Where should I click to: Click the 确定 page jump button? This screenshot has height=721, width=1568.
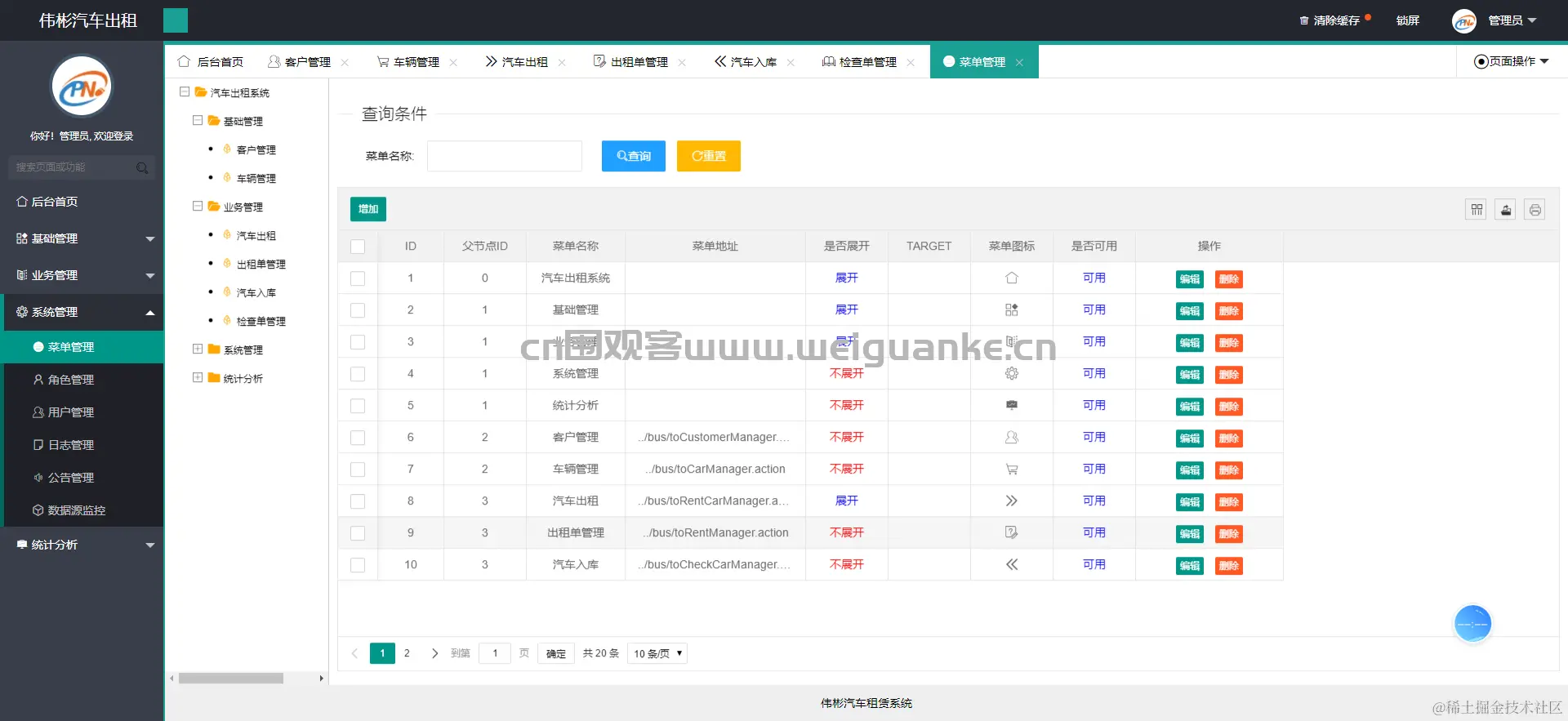(x=556, y=653)
